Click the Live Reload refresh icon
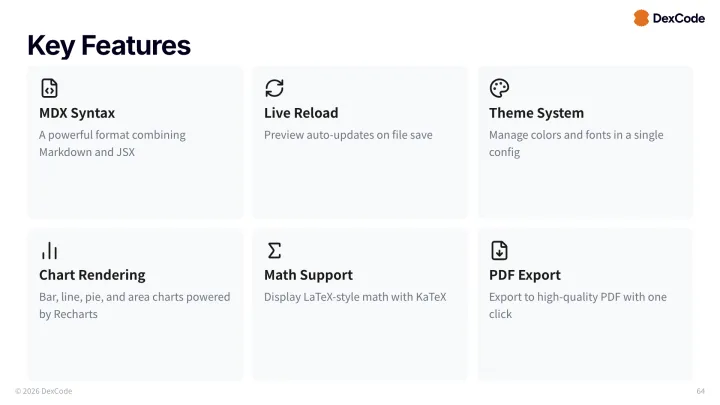Viewport: 720px width, 405px height. pos(274,88)
